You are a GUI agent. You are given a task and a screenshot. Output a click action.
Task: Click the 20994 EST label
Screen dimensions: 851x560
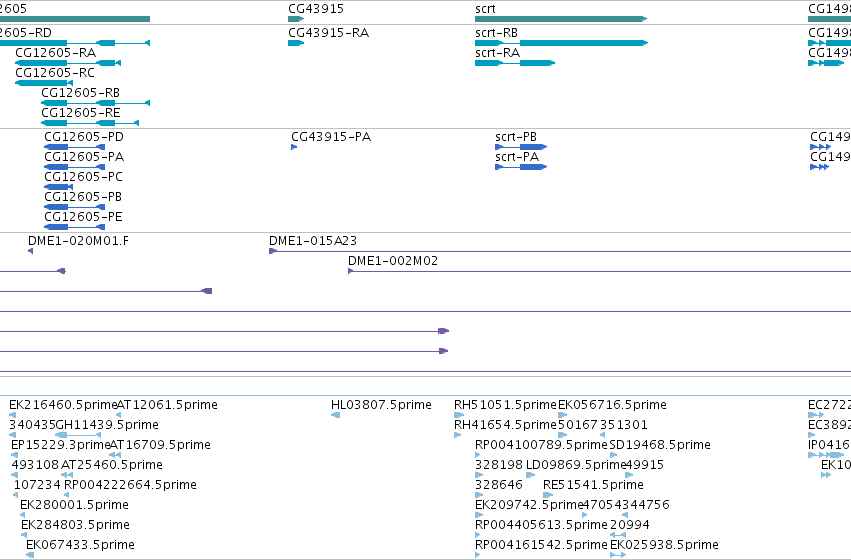[630, 525]
